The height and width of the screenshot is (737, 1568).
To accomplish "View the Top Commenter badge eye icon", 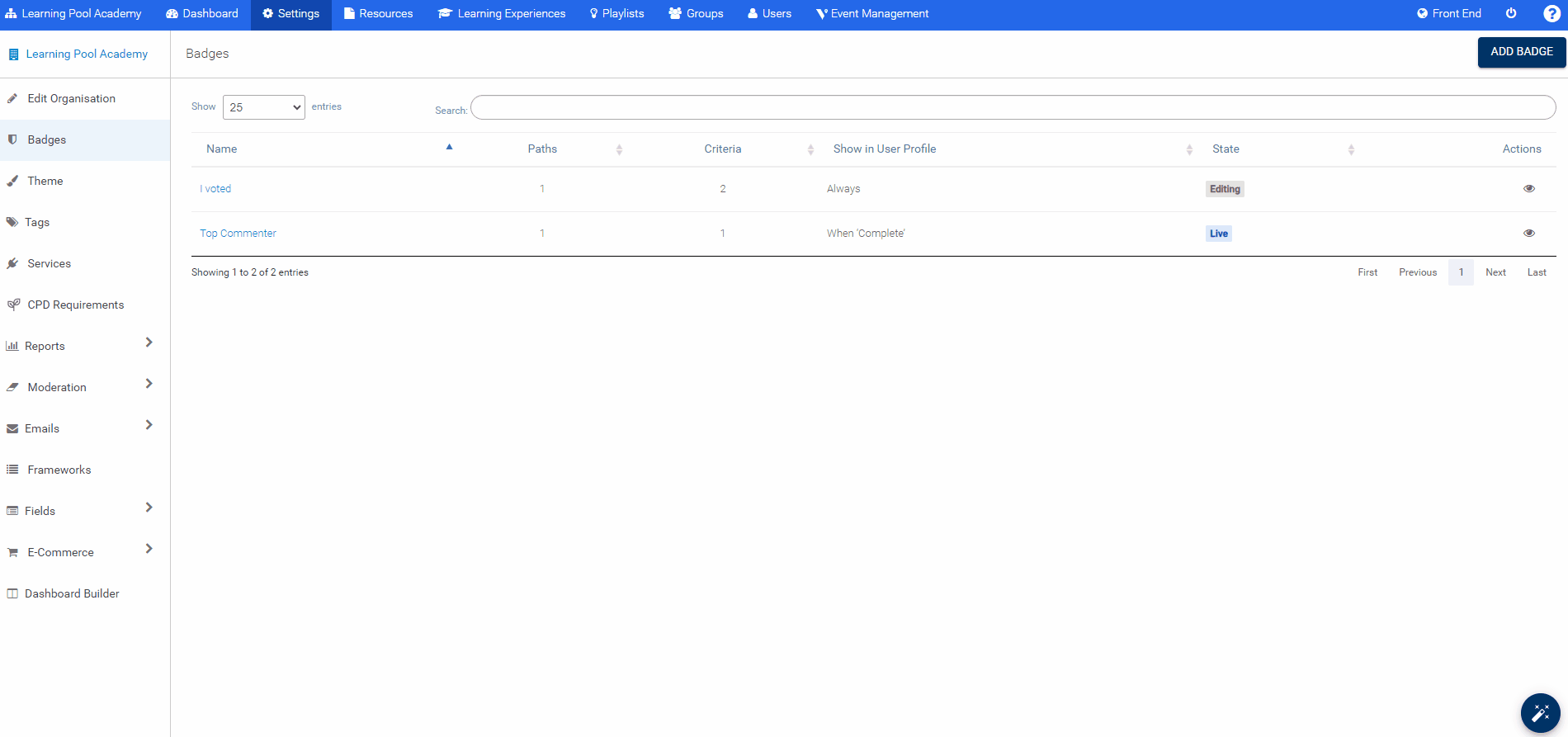I will click(x=1528, y=234).
